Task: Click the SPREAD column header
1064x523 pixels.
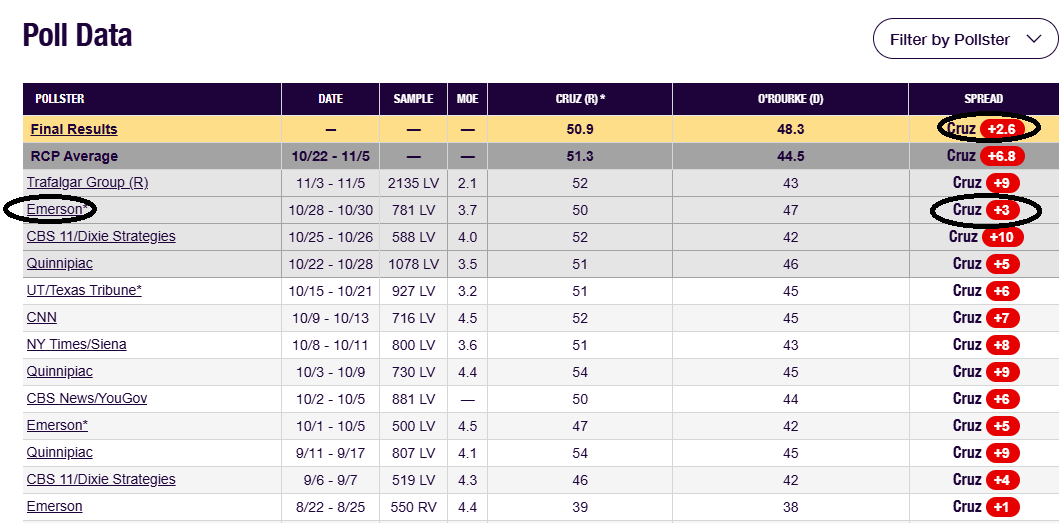Action: [983, 99]
